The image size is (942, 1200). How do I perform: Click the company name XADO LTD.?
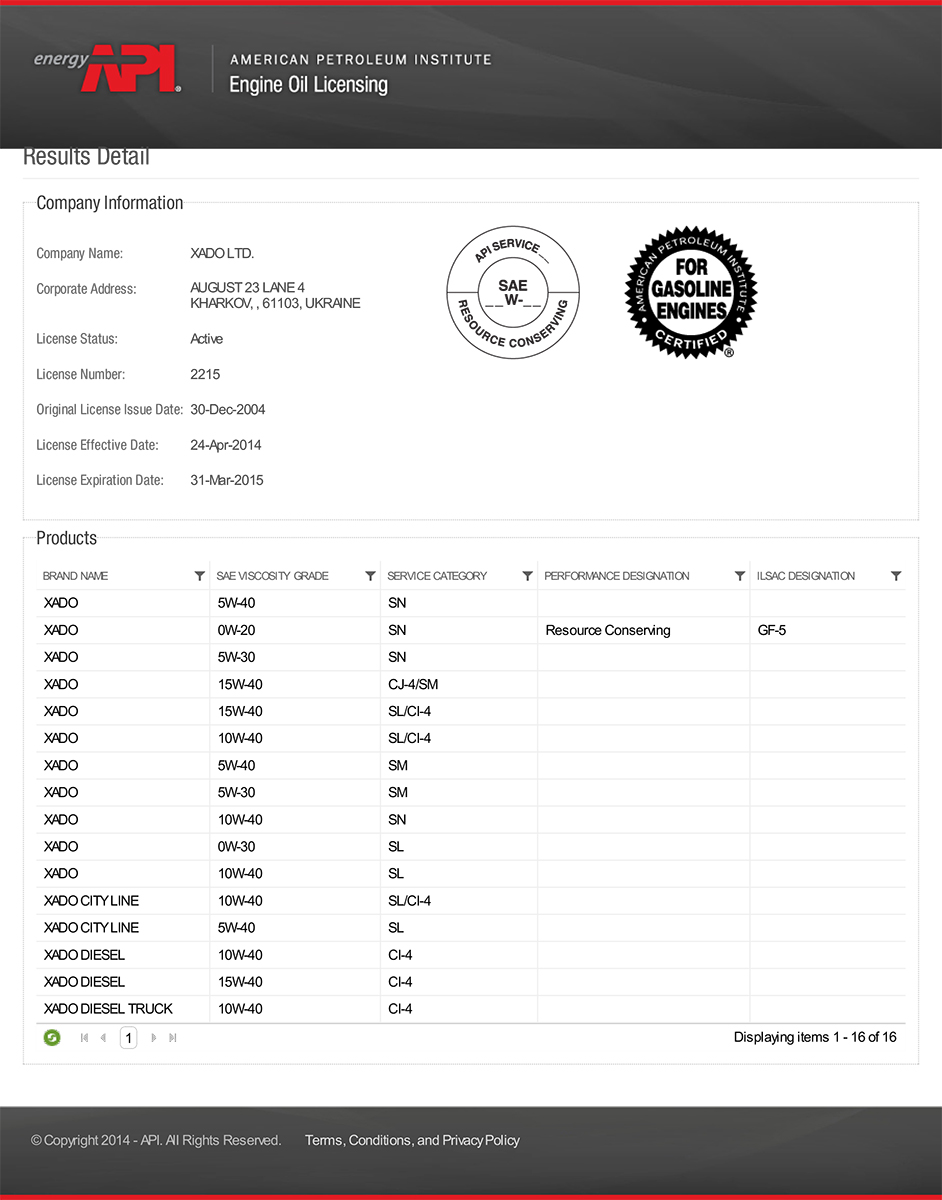[222, 253]
